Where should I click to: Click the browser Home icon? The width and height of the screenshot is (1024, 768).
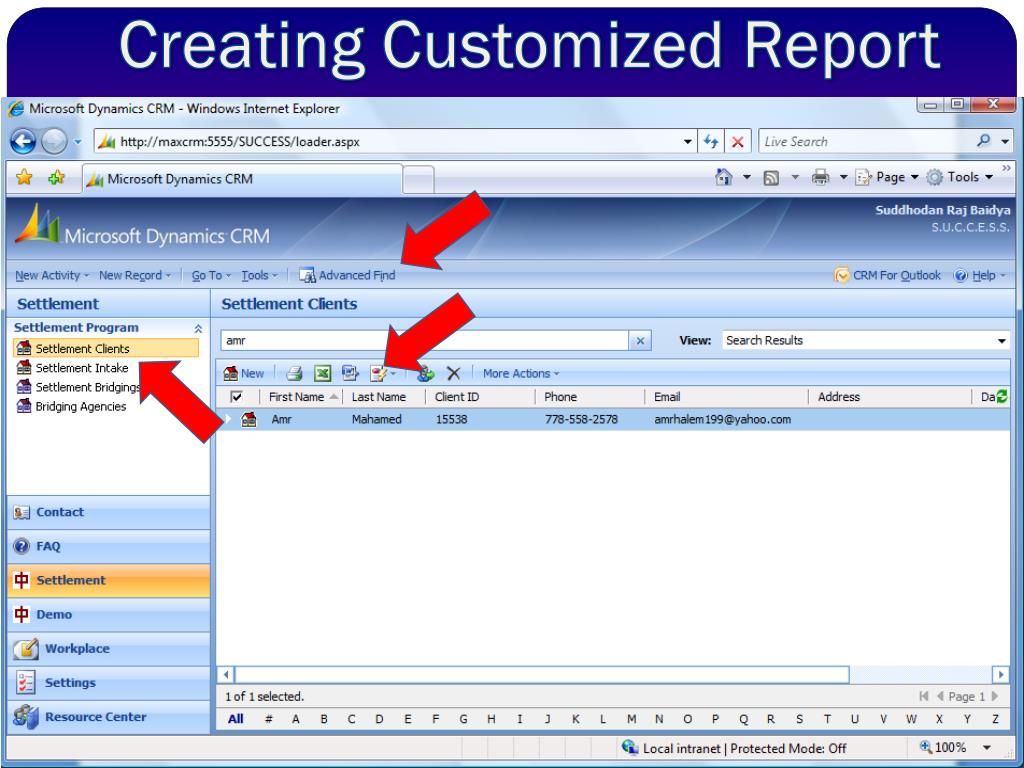tap(724, 177)
